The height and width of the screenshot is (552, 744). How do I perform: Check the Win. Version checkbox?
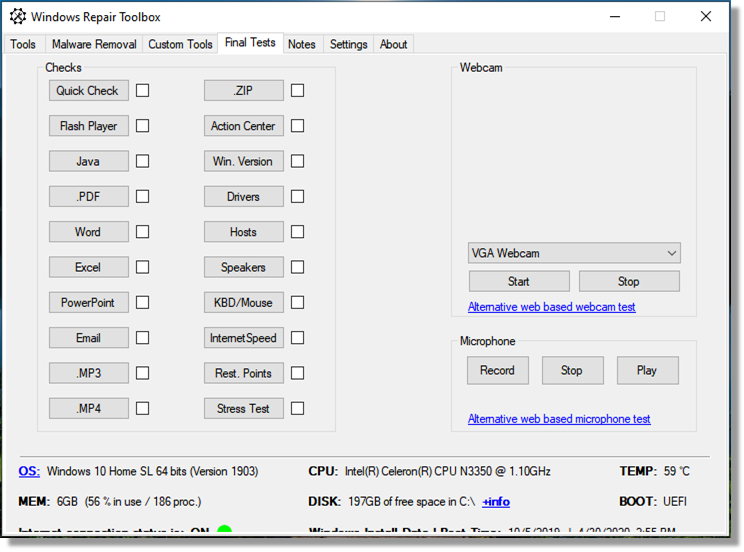(x=298, y=161)
